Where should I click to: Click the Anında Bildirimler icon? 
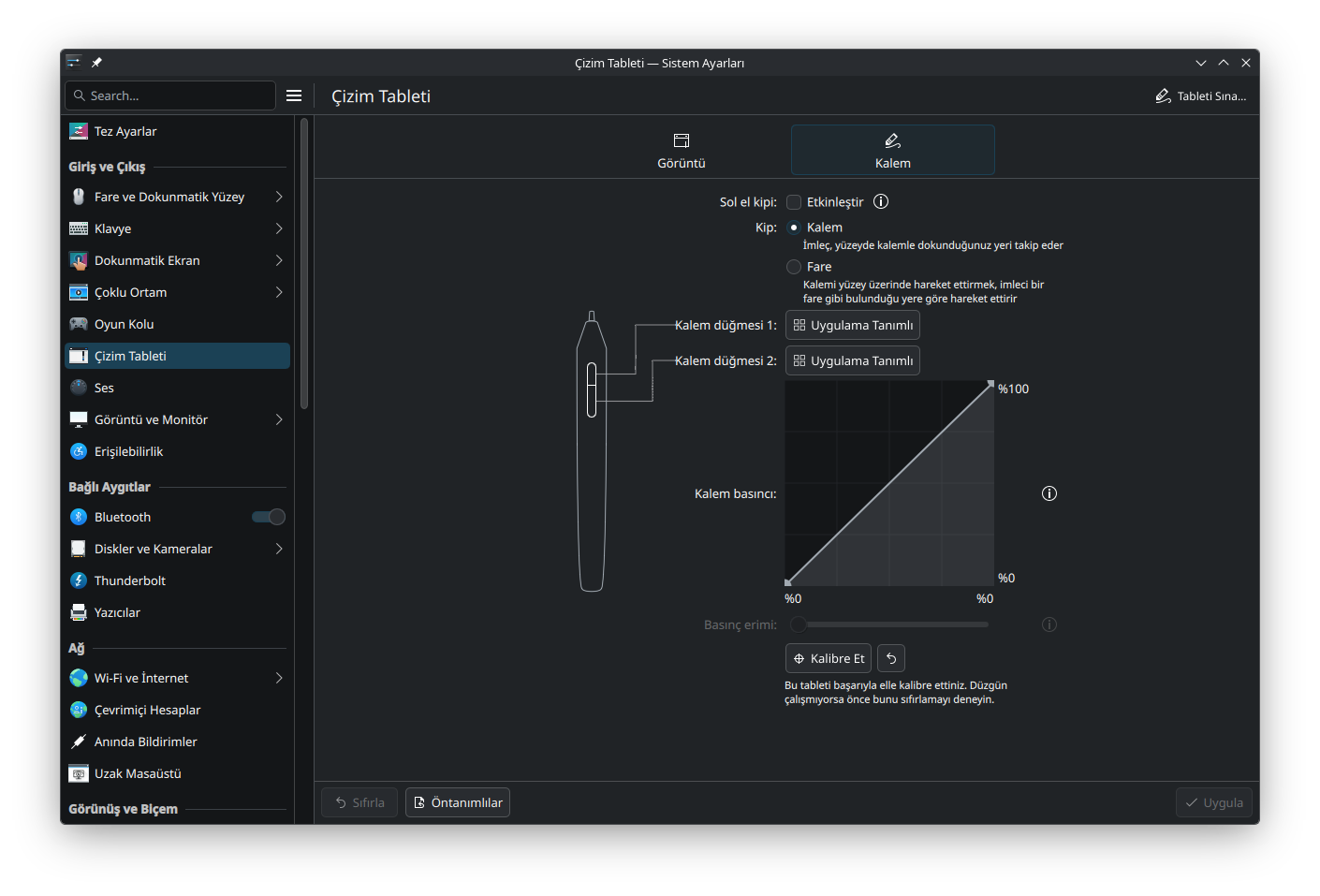tap(79, 742)
